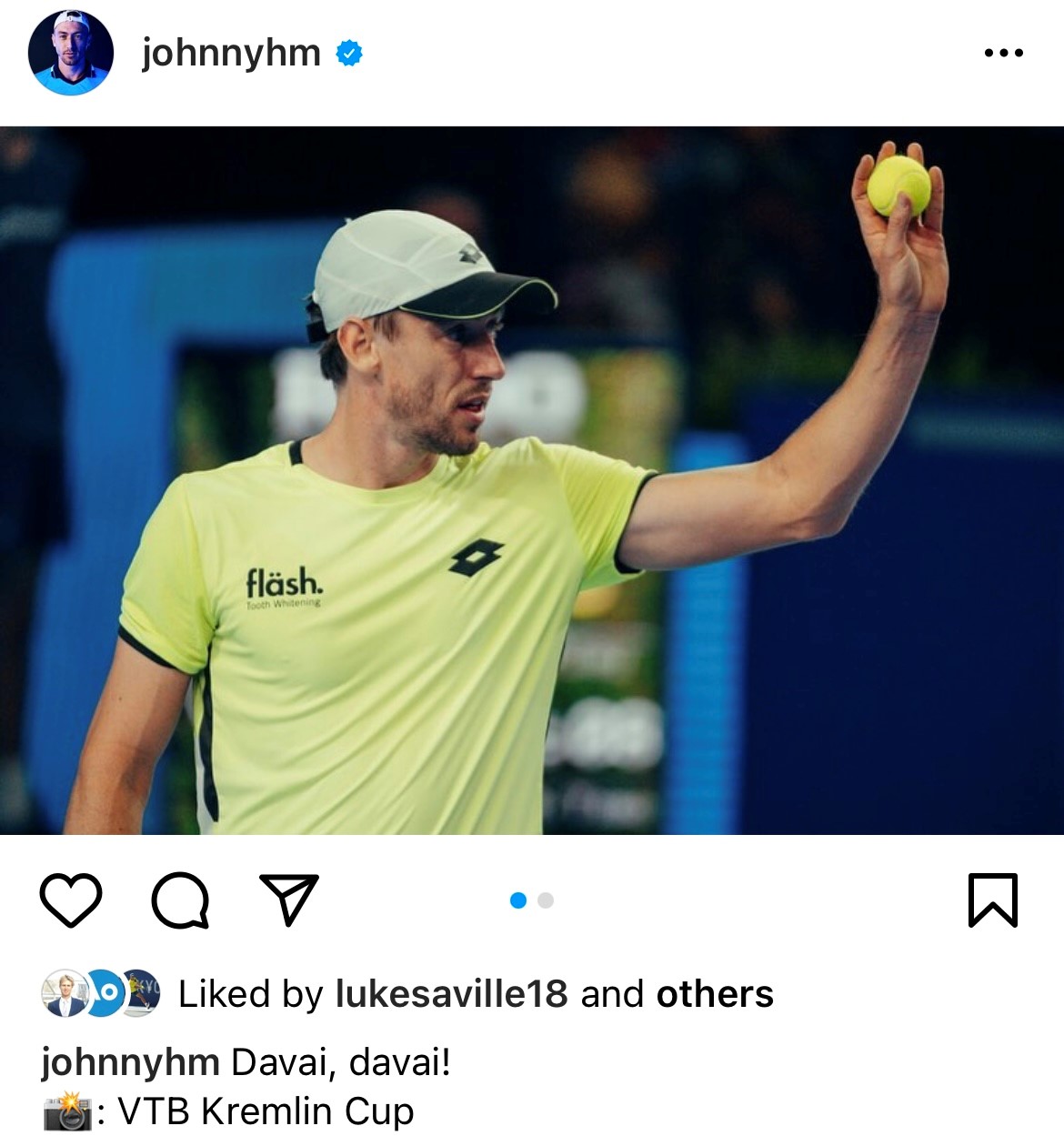Save the post with the bookmark icon
The image size is (1064, 1146).
point(992,900)
